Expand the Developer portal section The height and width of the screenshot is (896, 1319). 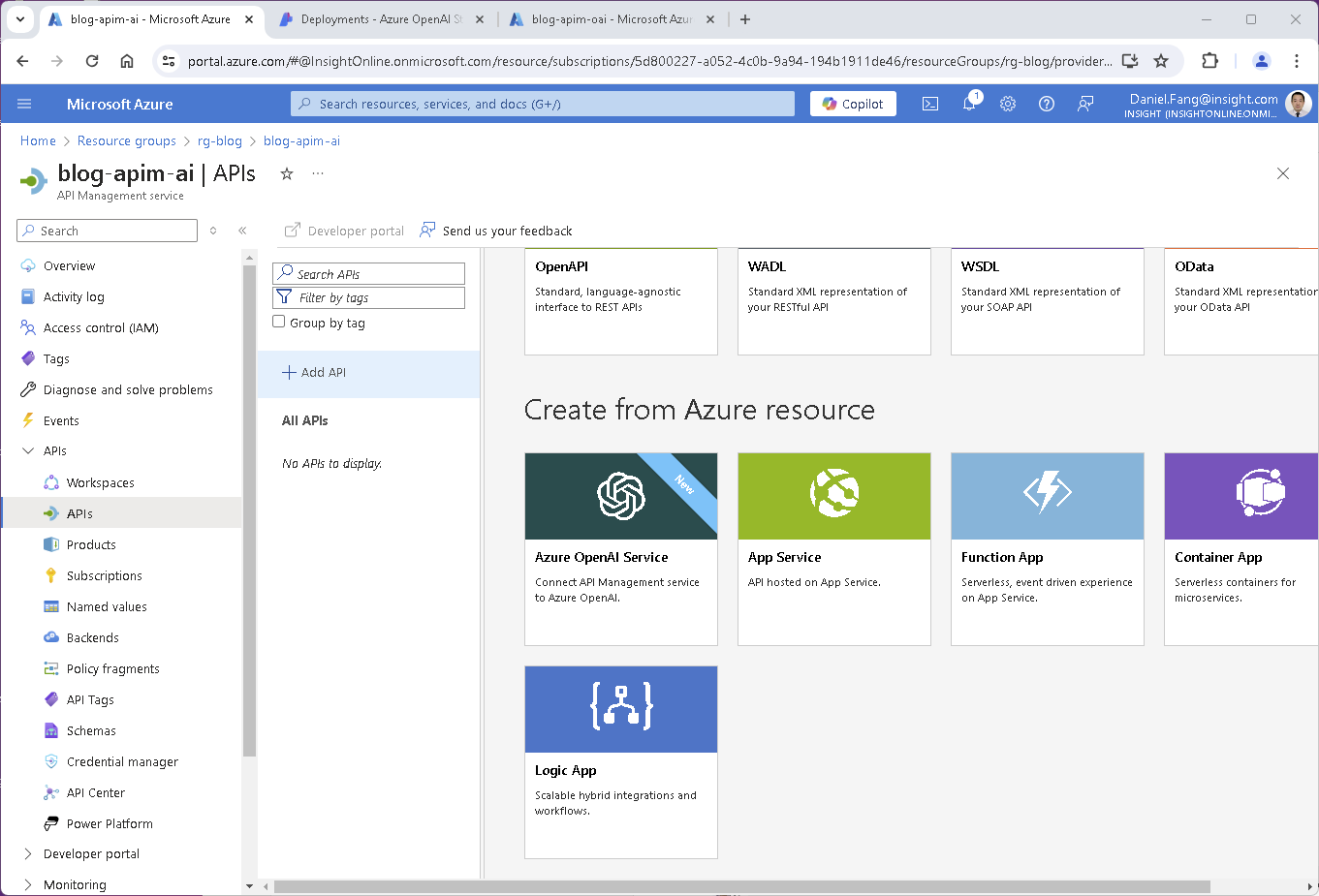[27, 853]
